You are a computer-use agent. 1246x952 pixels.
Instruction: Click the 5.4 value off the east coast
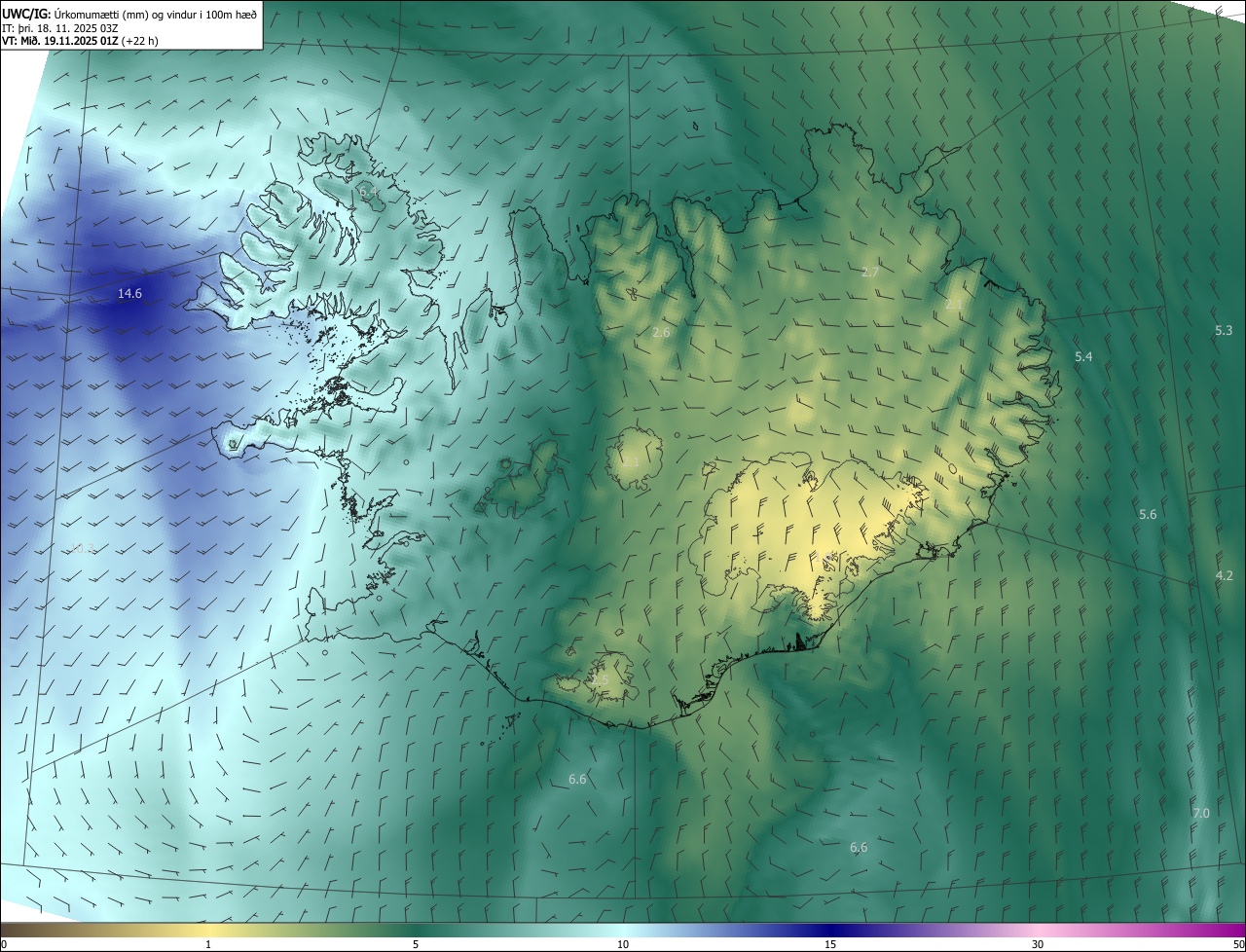(1083, 357)
